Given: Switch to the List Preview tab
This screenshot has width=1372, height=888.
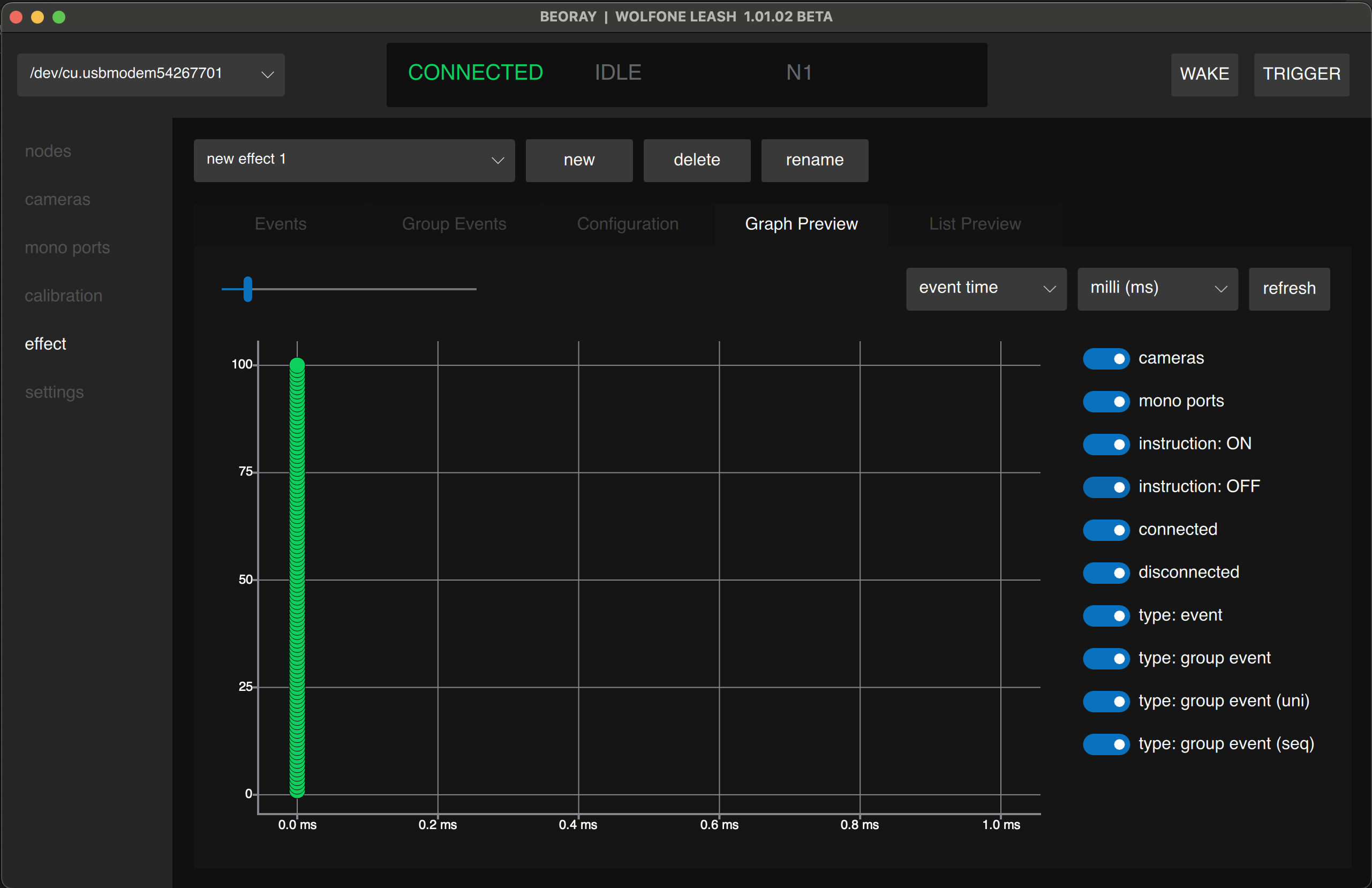Looking at the screenshot, I should (x=974, y=224).
